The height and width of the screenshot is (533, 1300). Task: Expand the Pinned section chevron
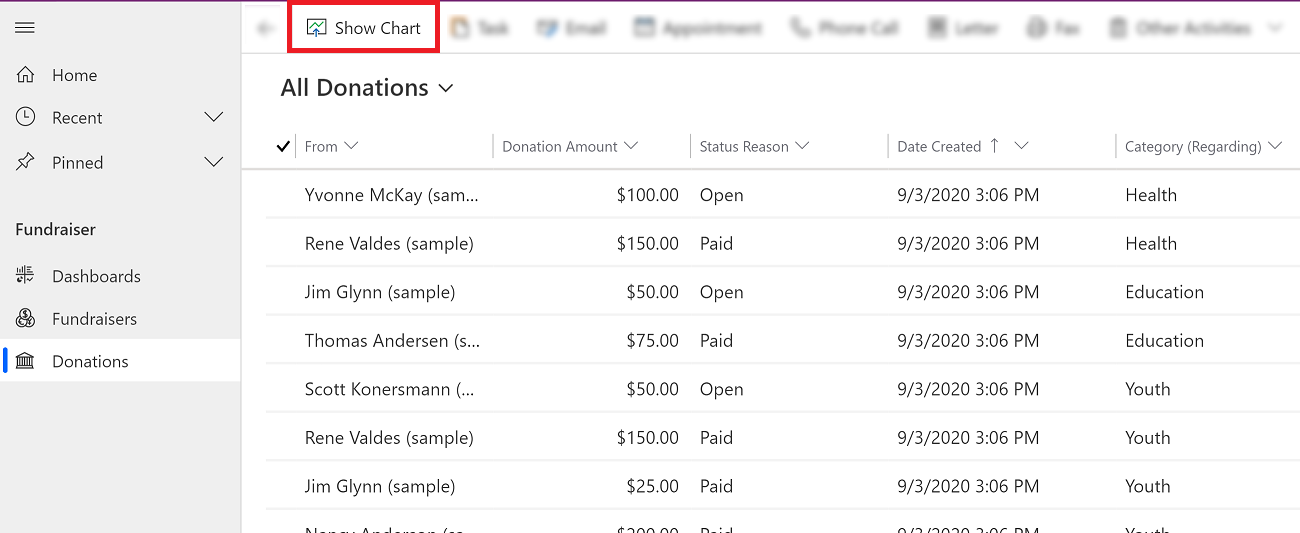click(214, 162)
